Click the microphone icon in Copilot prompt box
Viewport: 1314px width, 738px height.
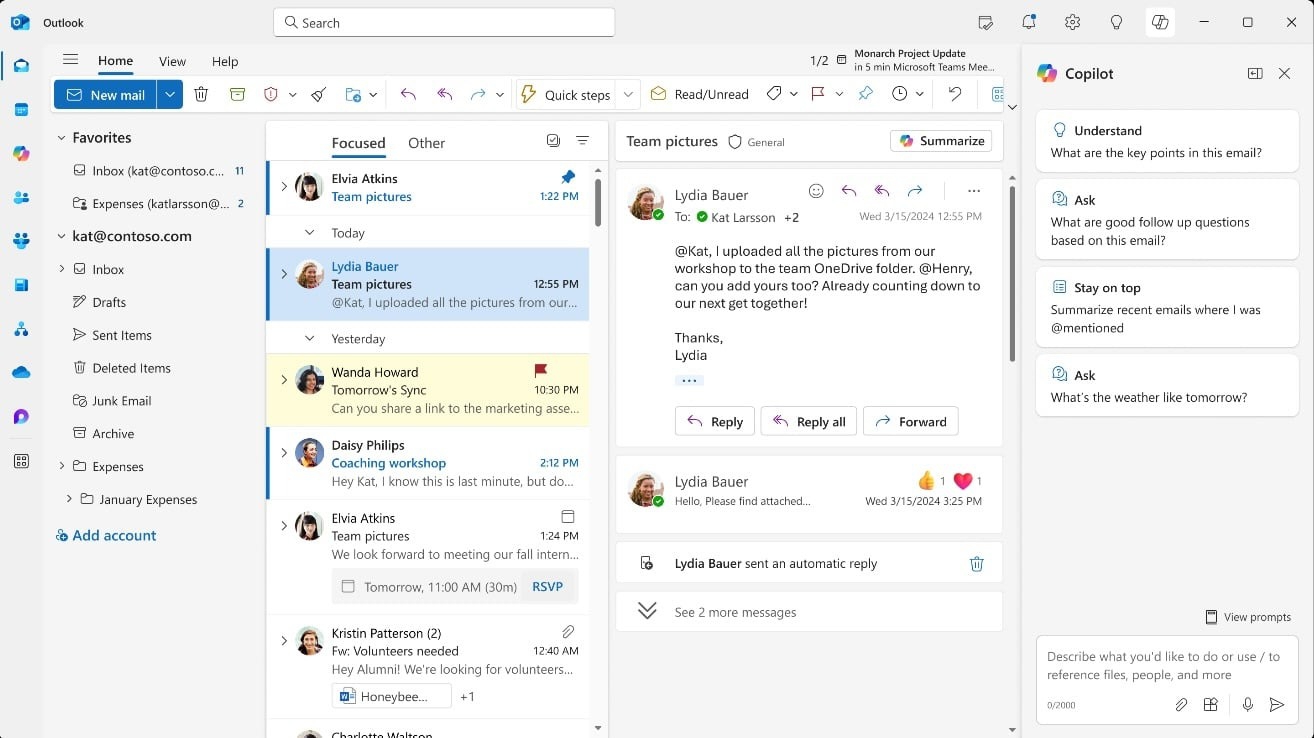coord(1248,705)
